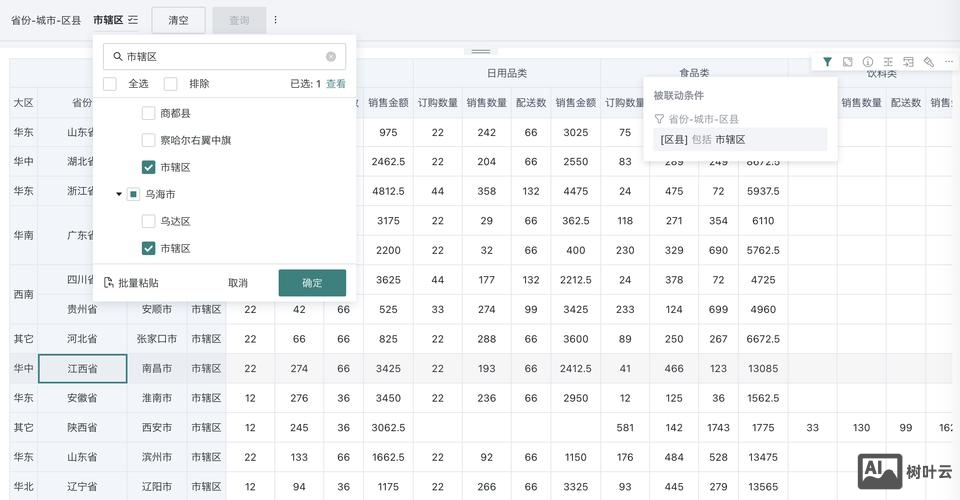Click the magnifier icon in search box
This screenshot has height=500, width=960.
[x=118, y=56]
